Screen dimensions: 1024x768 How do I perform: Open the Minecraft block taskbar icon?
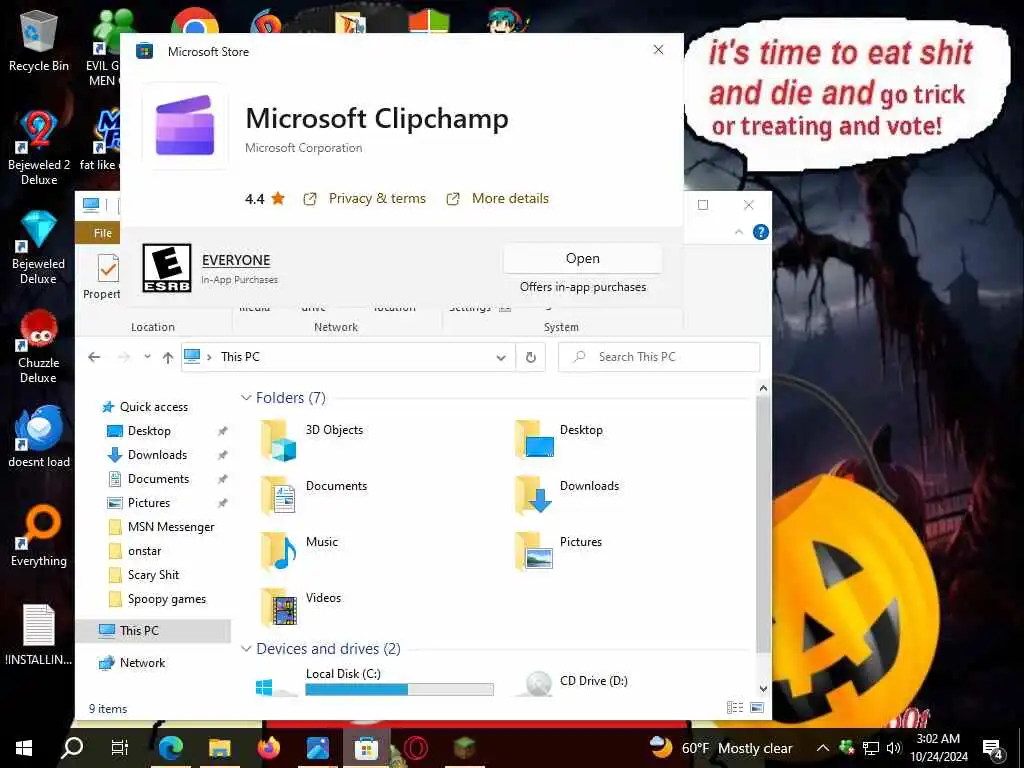464,748
